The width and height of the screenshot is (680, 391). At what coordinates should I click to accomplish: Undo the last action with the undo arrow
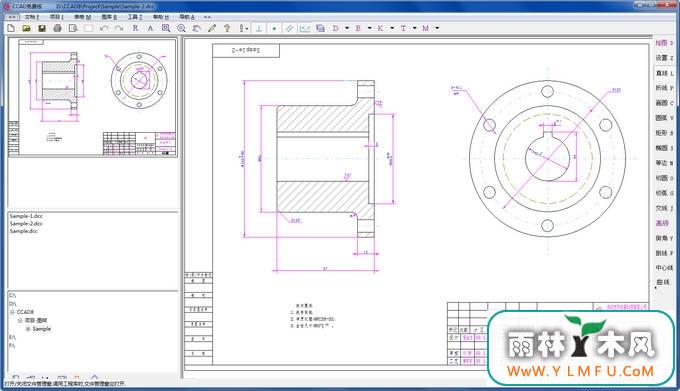(104, 28)
